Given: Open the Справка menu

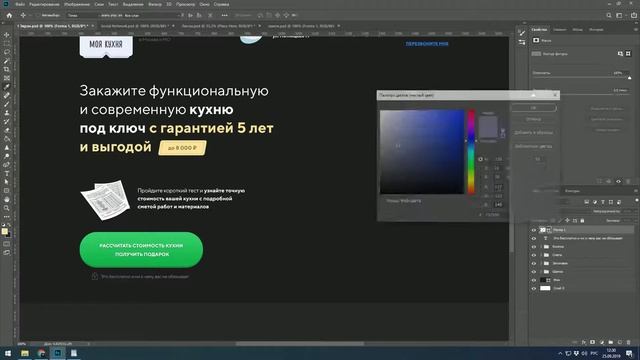Looking at the screenshot, I should [221, 4].
